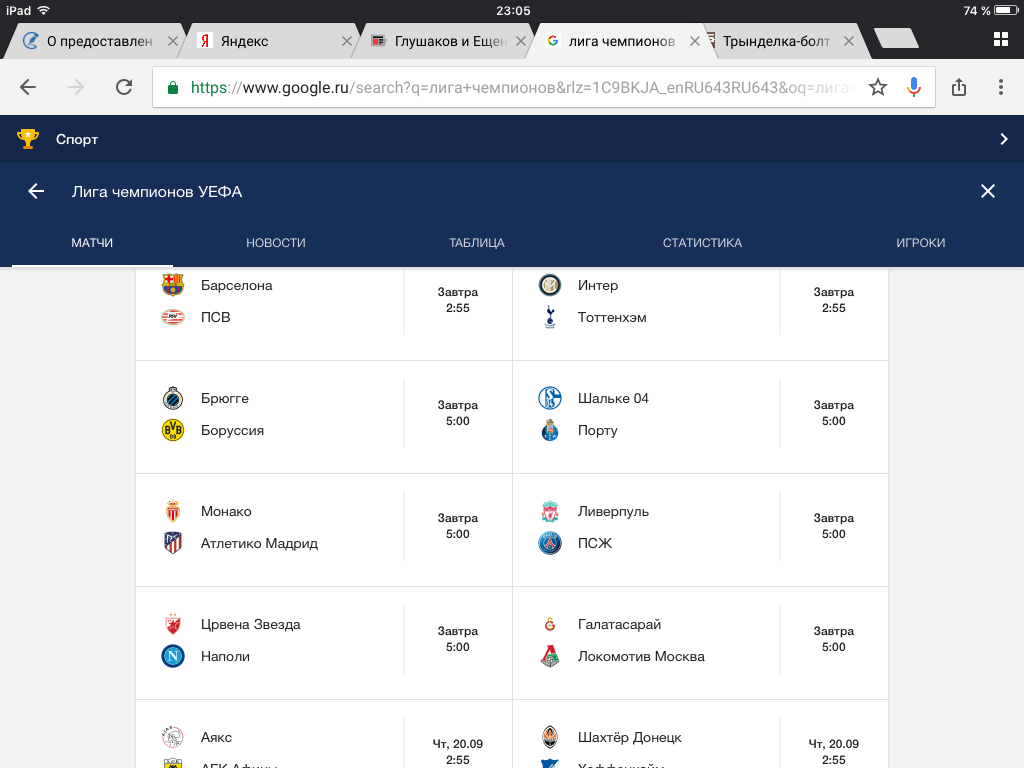Select the МАТЧИ tab
Viewport: 1024px width, 768px height.
point(92,243)
